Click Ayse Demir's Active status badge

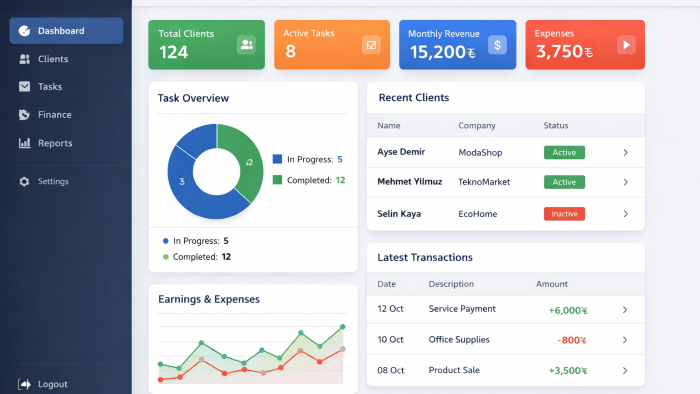pos(564,153)
